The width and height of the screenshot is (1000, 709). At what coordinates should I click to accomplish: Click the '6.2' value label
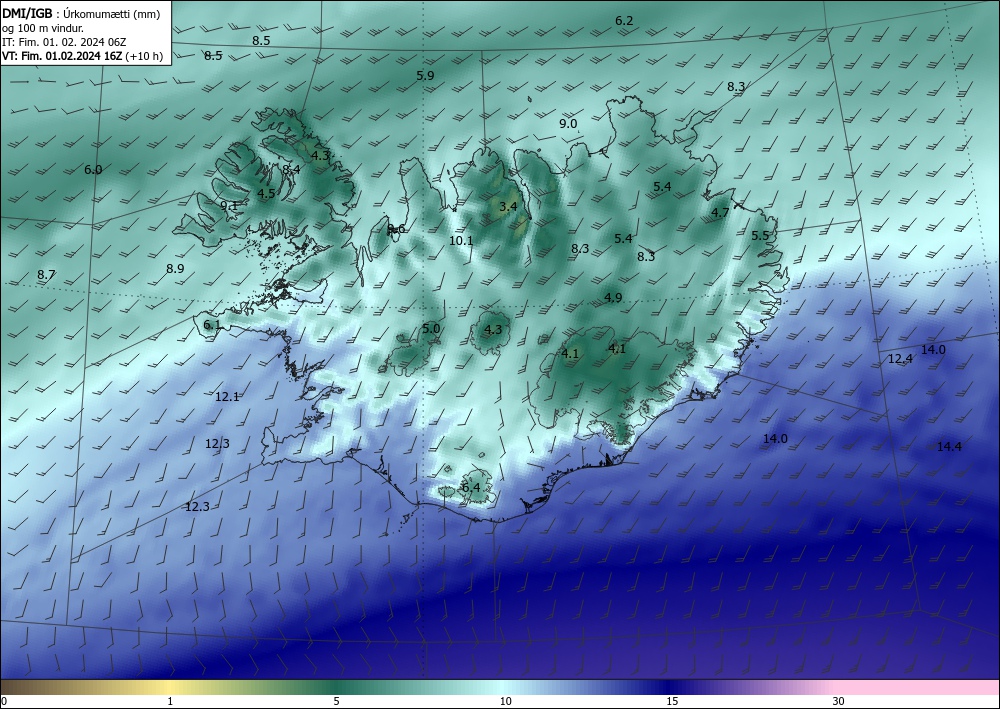pyautogui.click(x=624, y=21)
